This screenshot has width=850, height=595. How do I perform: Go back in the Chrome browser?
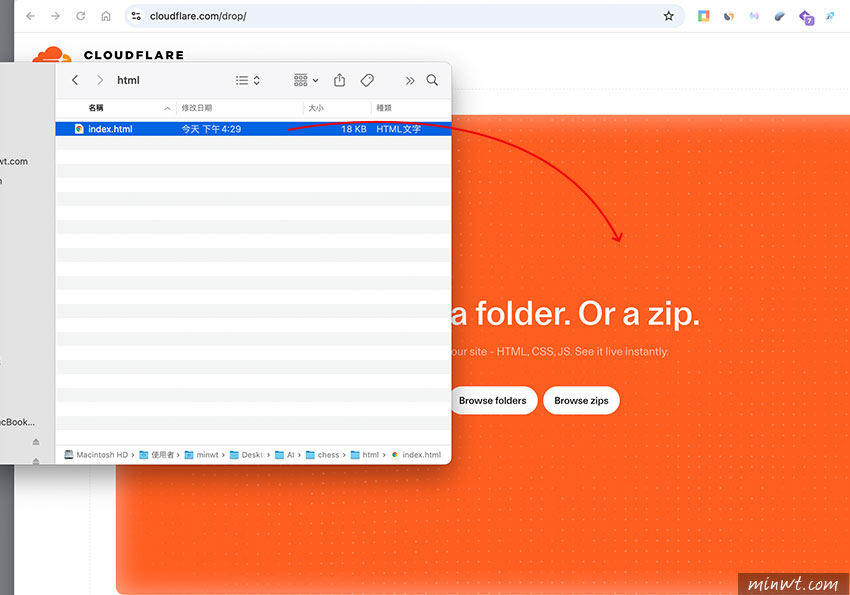point(30,16)
